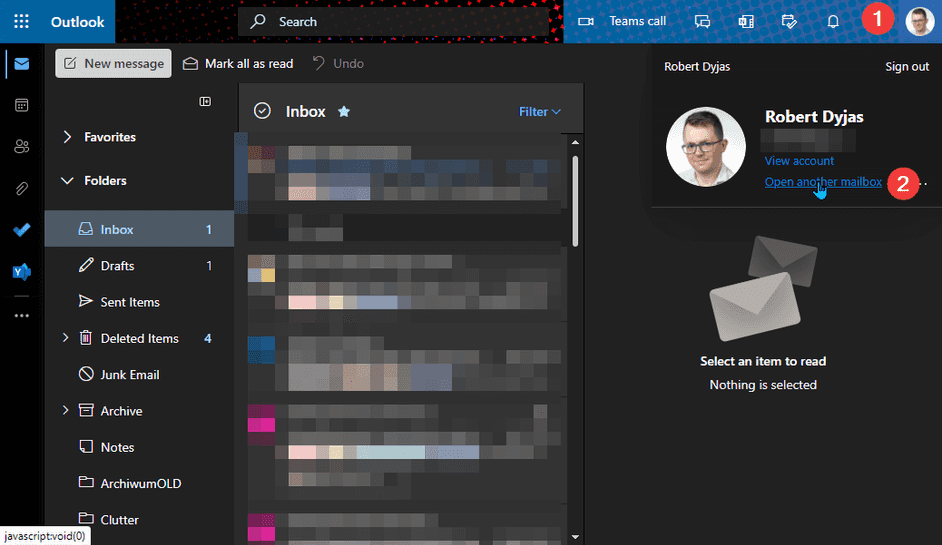942x545 pixels.
Task: Open the Teams chat icon
Action: pyautogui.click(x=702, y=22)
